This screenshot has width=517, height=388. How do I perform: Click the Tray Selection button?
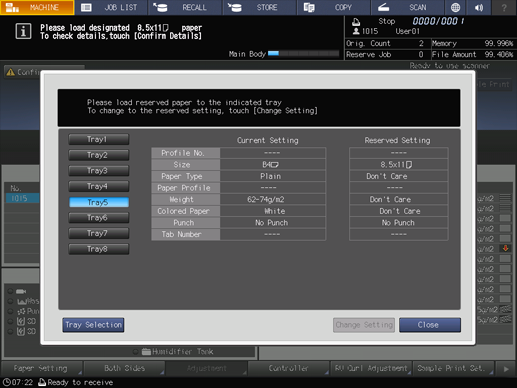93,325
